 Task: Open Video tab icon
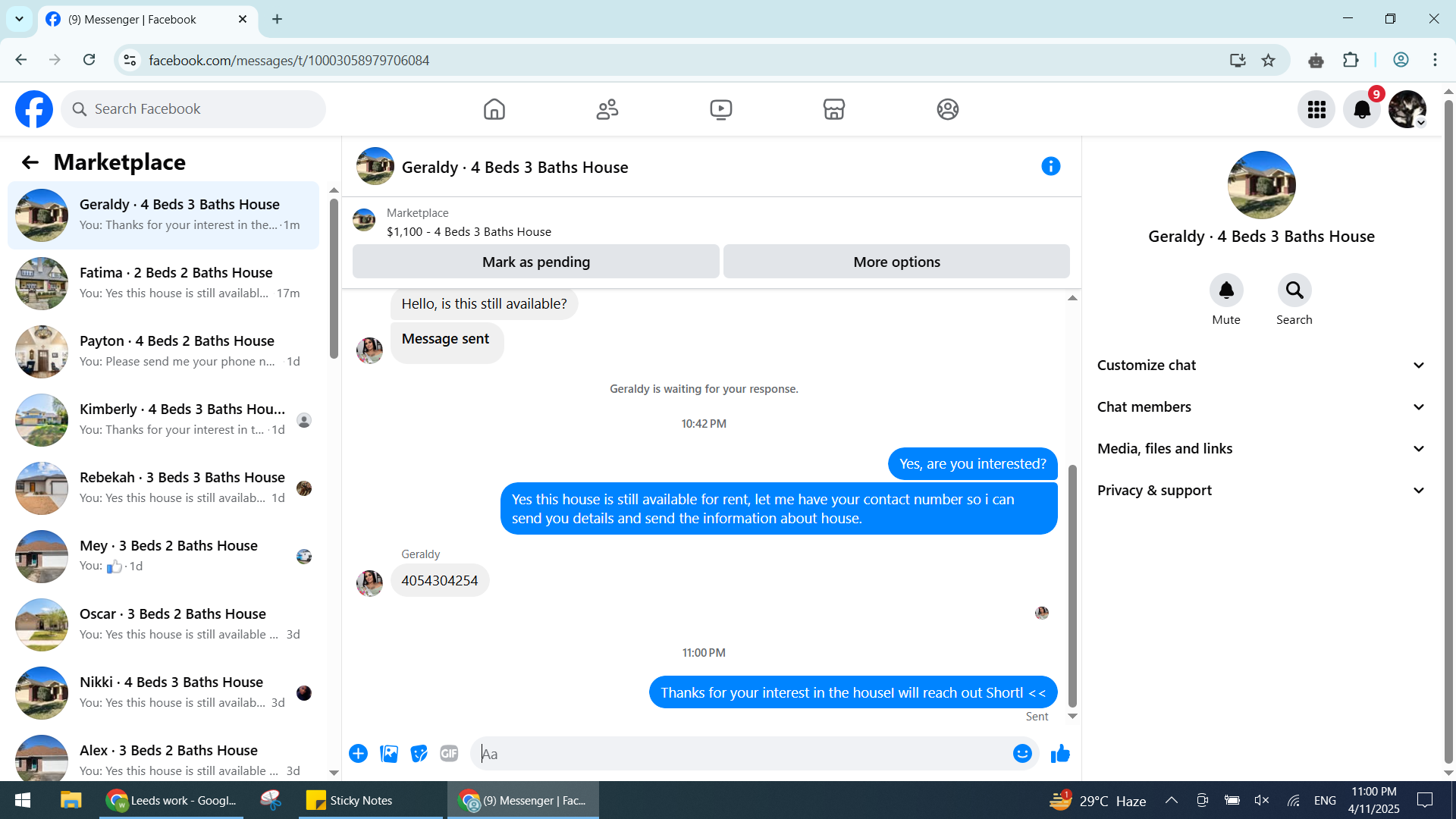[x=721, y=109]
